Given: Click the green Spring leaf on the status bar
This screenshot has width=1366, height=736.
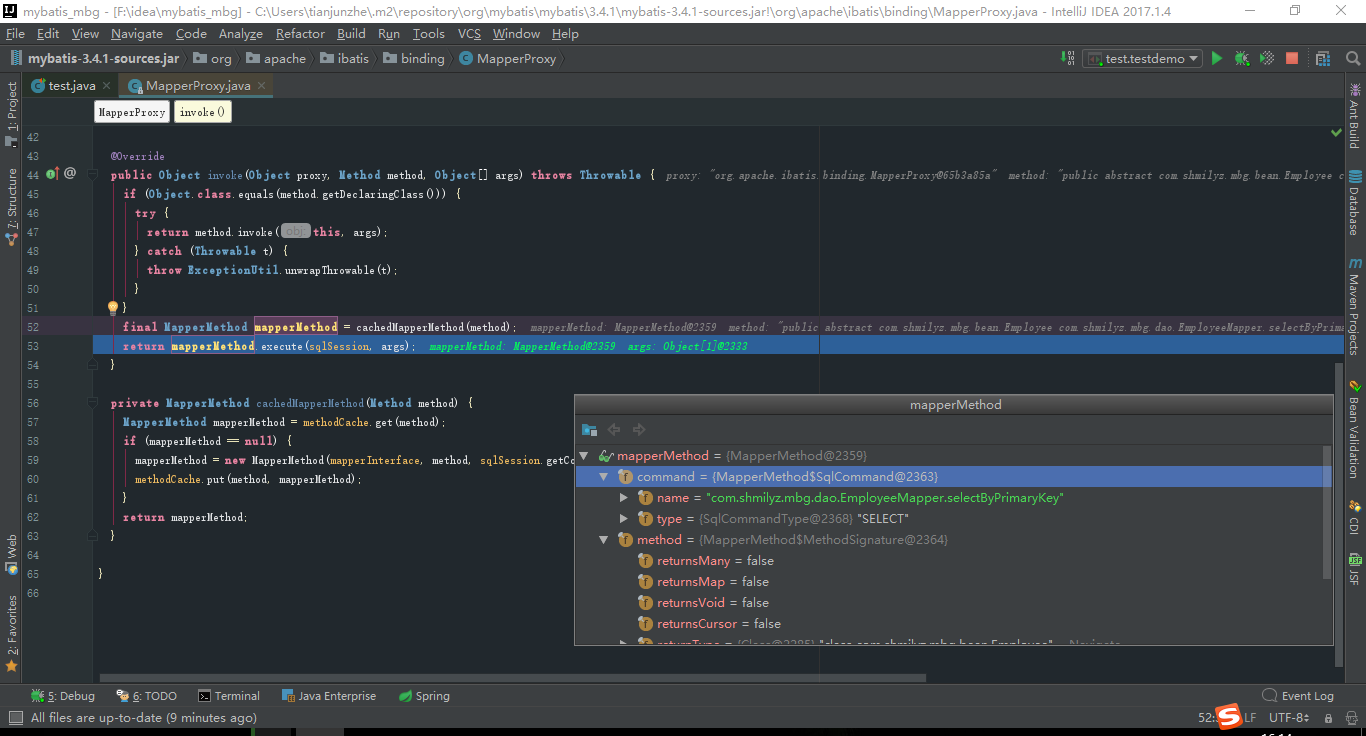Looking at the screenshot, I should coord(405,695).
